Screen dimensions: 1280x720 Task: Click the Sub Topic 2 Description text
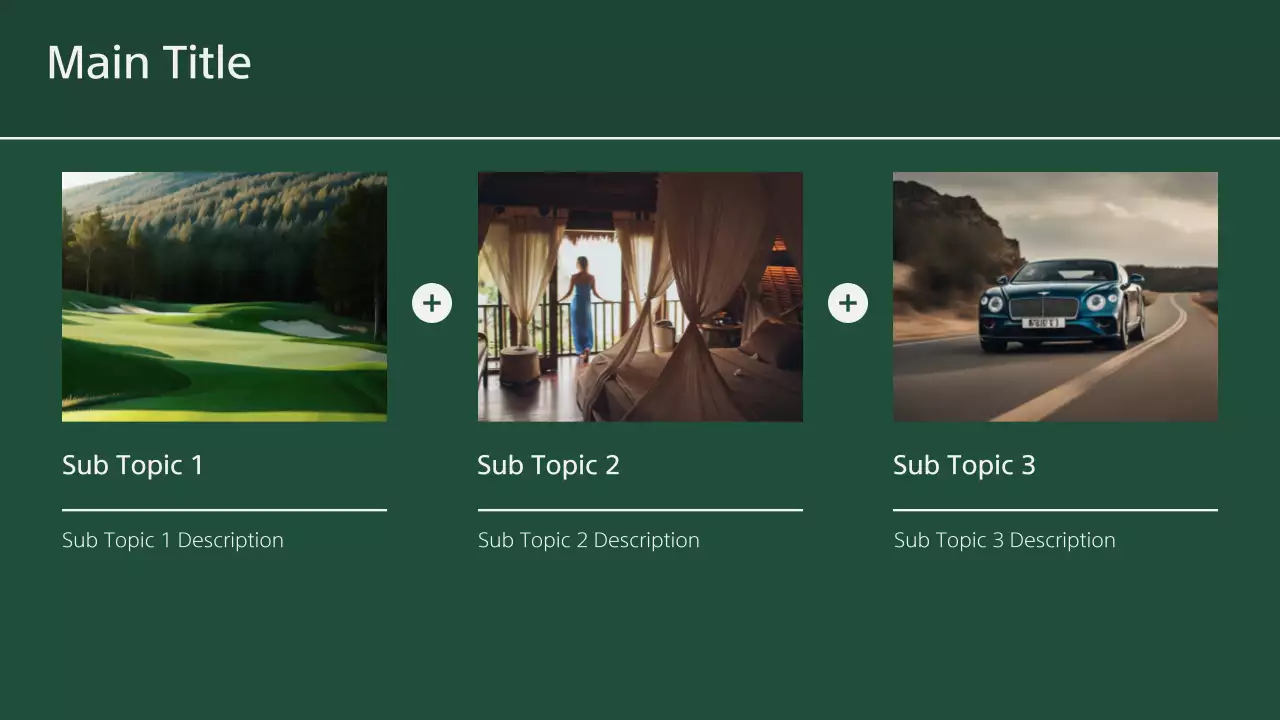coord(589,540)
